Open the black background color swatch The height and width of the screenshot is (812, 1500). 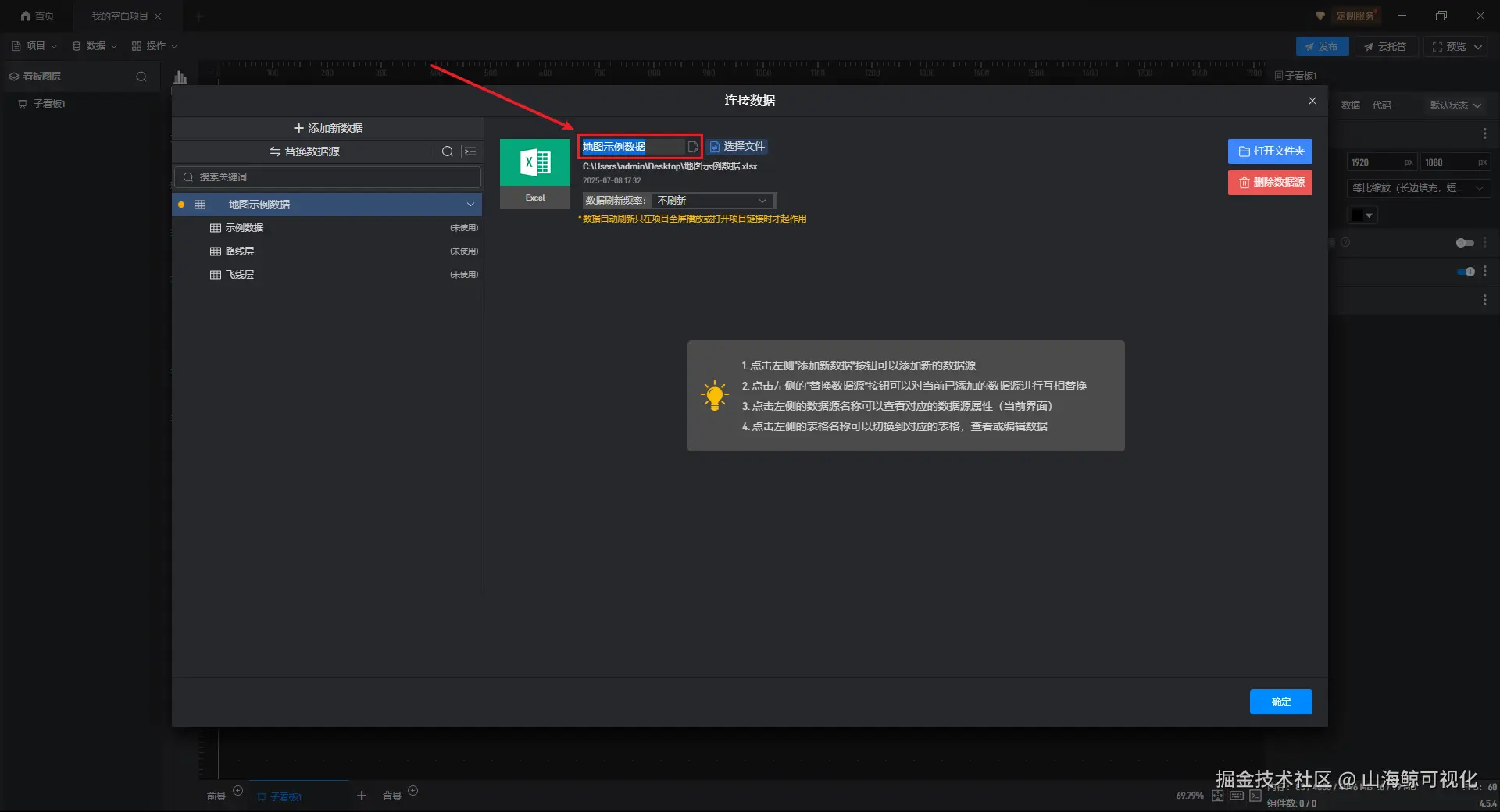(1362, 215)
